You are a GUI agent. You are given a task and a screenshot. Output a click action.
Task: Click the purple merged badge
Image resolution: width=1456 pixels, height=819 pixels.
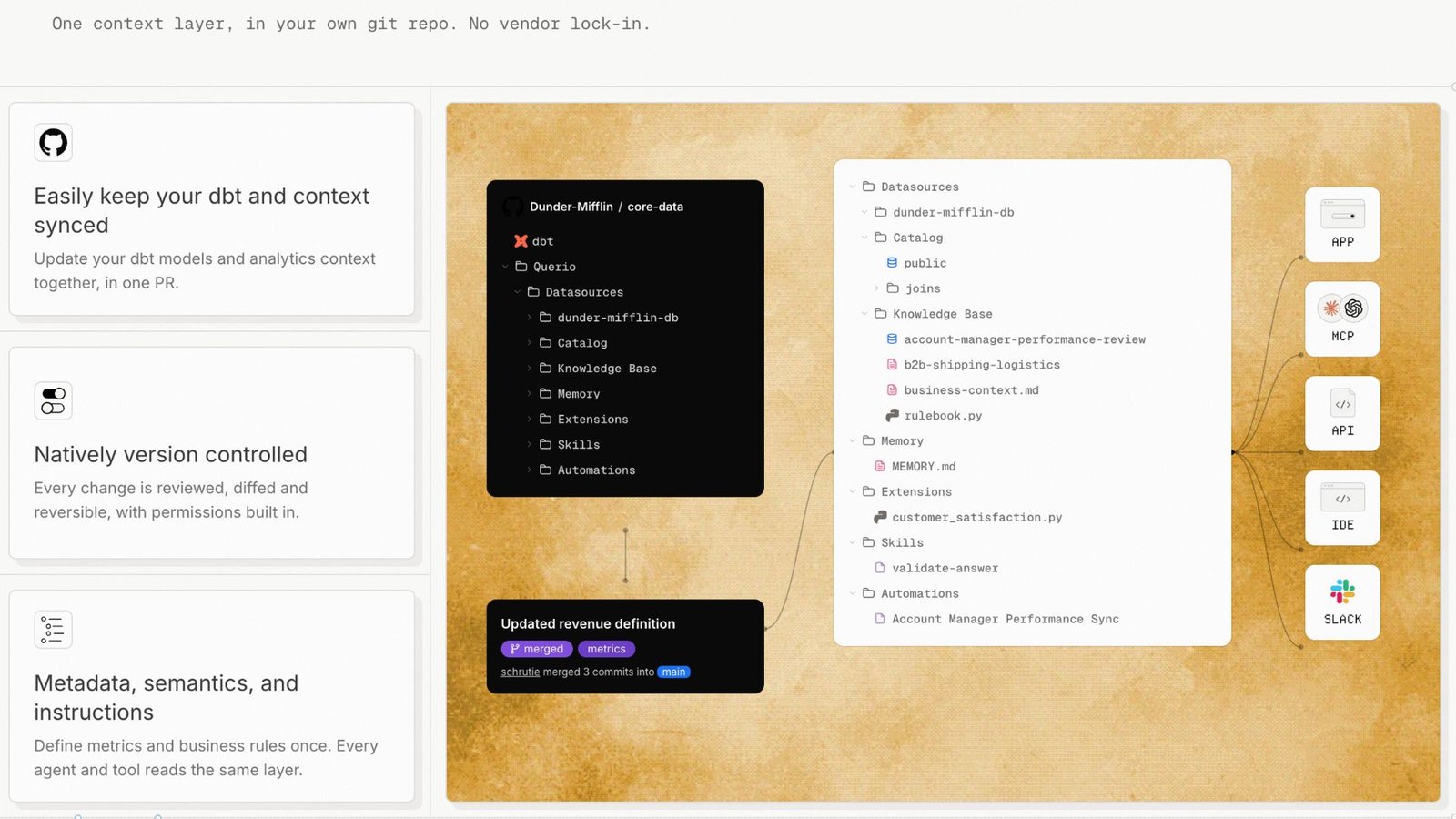[537, 649]
